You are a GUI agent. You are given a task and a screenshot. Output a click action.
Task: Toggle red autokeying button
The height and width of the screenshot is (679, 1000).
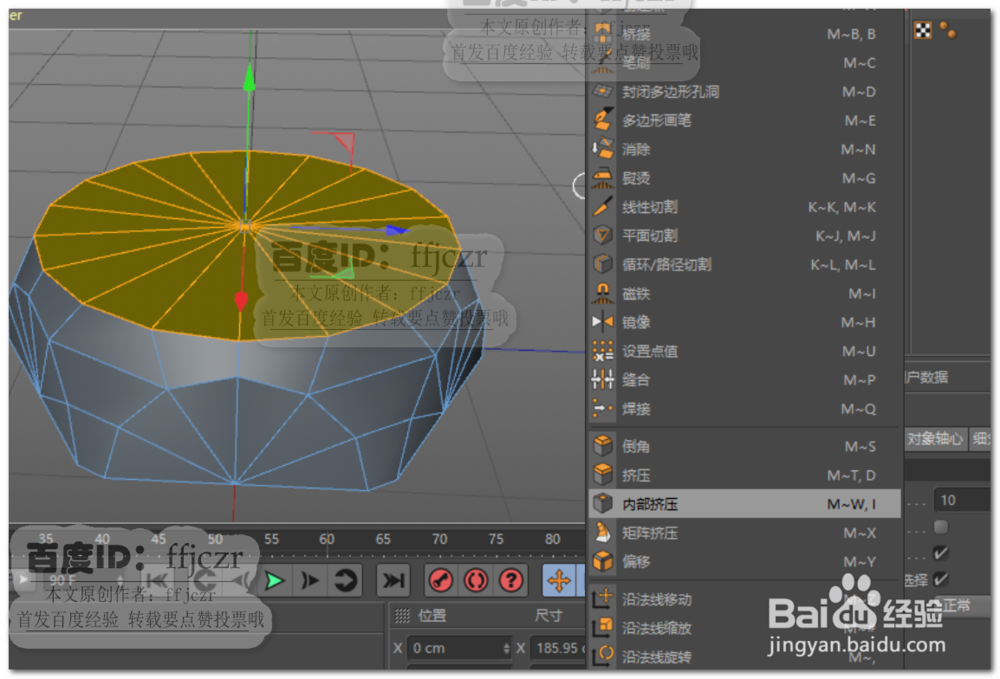476,581
